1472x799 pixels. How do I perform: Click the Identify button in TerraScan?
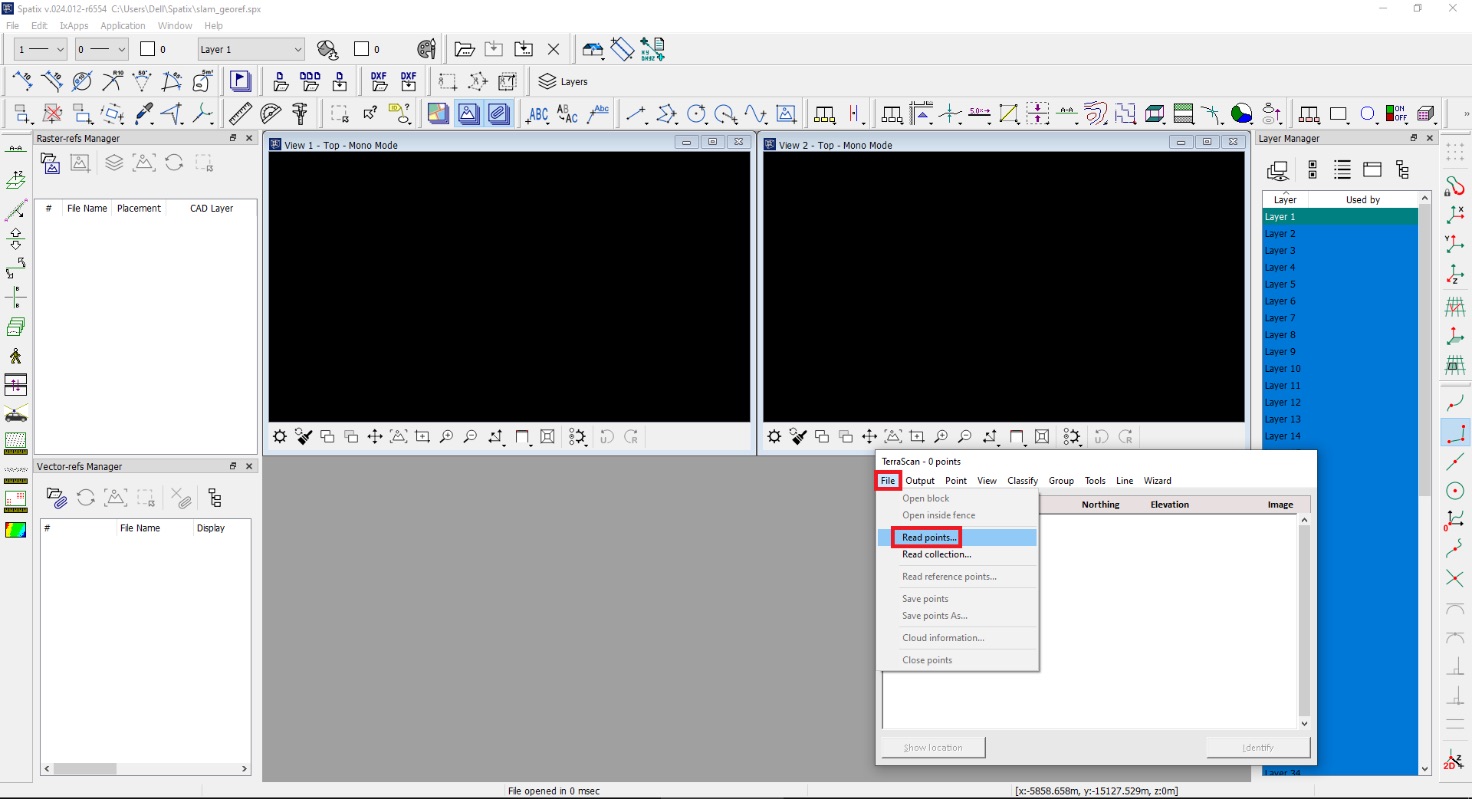tap(1258, 747)
